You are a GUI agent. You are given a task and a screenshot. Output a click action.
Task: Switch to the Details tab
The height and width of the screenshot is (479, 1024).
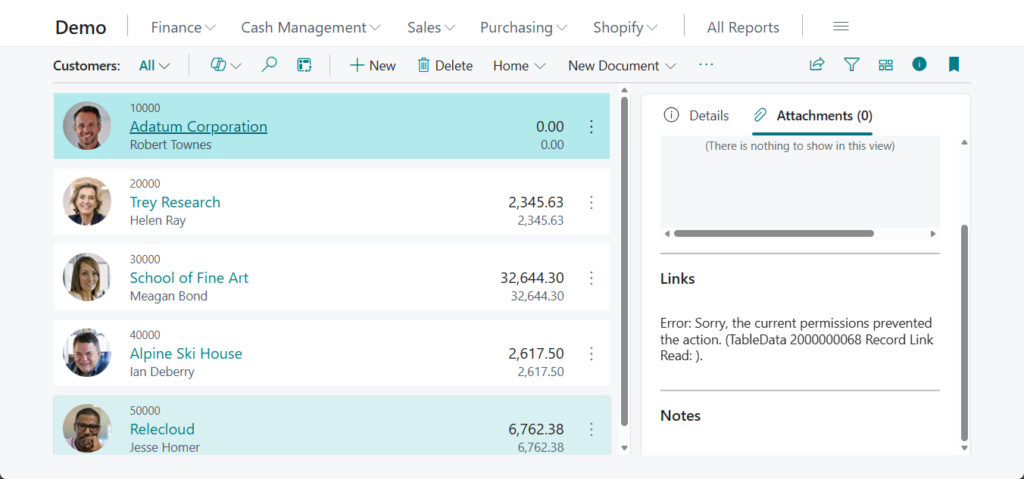(697, 115)
